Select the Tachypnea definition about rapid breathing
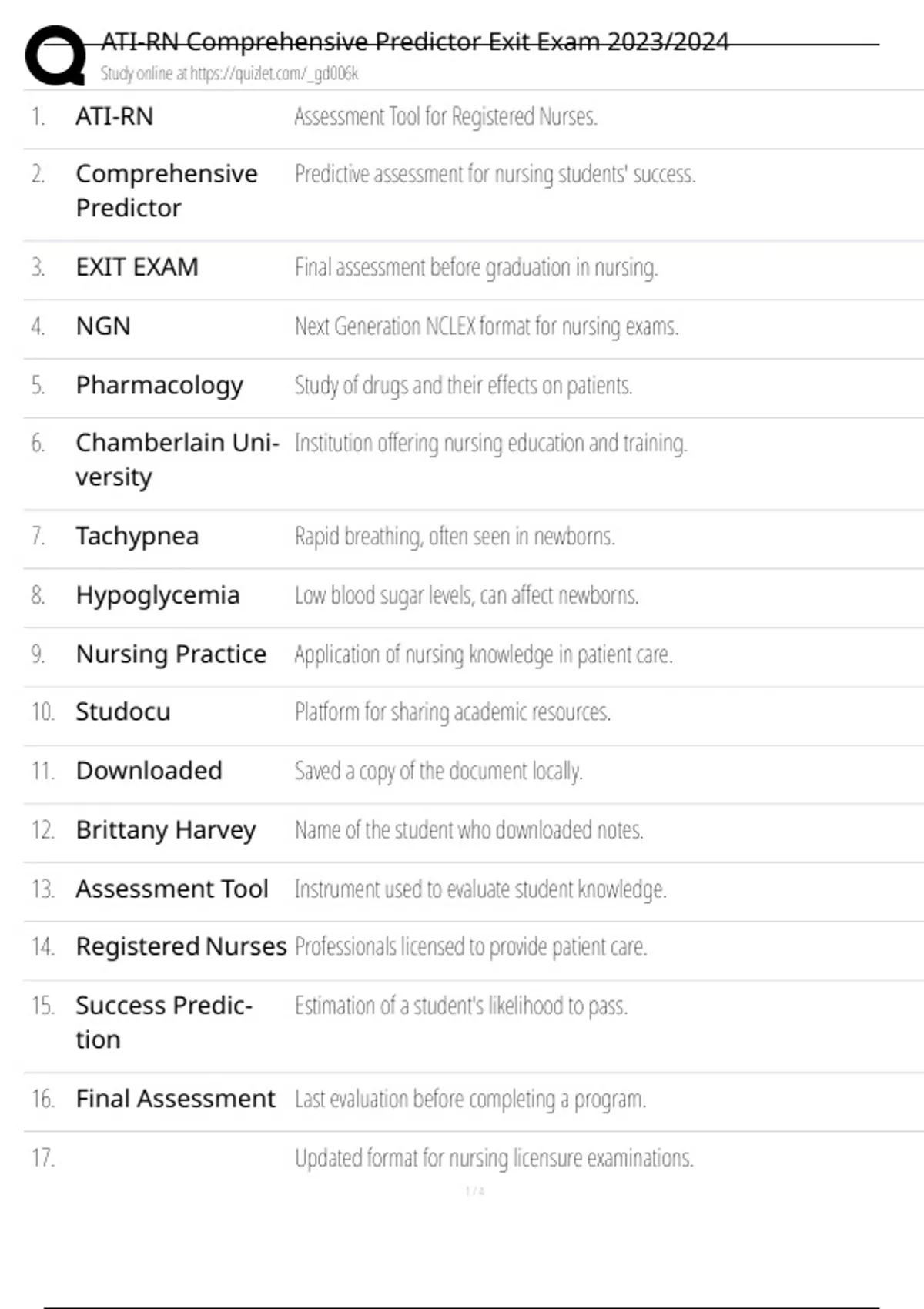 click(x=455, y=536)
